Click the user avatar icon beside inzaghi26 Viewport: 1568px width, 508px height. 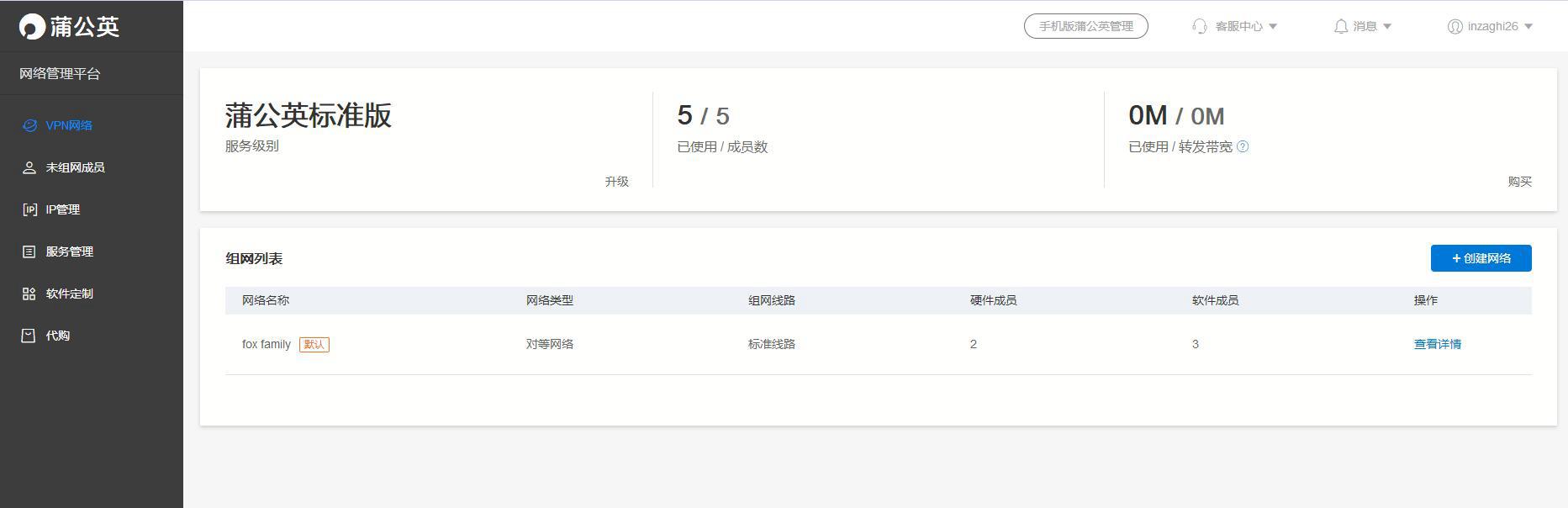click(x=1454, y=26)
